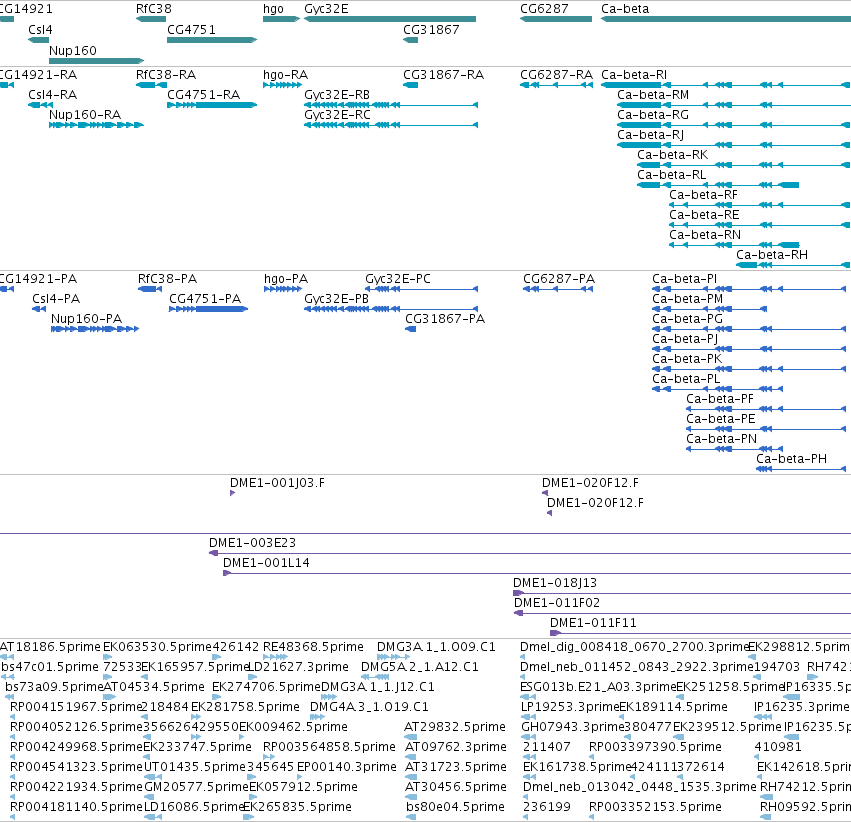Click the DME1-001J03.F marker
The width and height of the screenshot is (851, 822).
coord(232,493)
